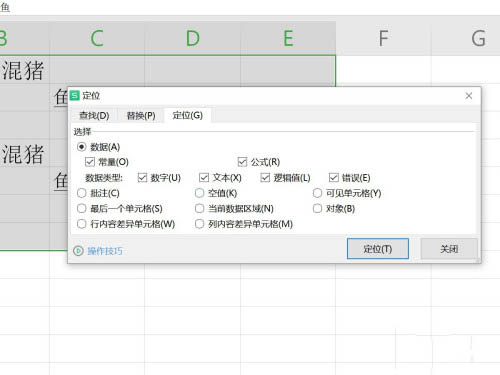Select 当前数据区域(N) radio option

[x=199, y=209]
